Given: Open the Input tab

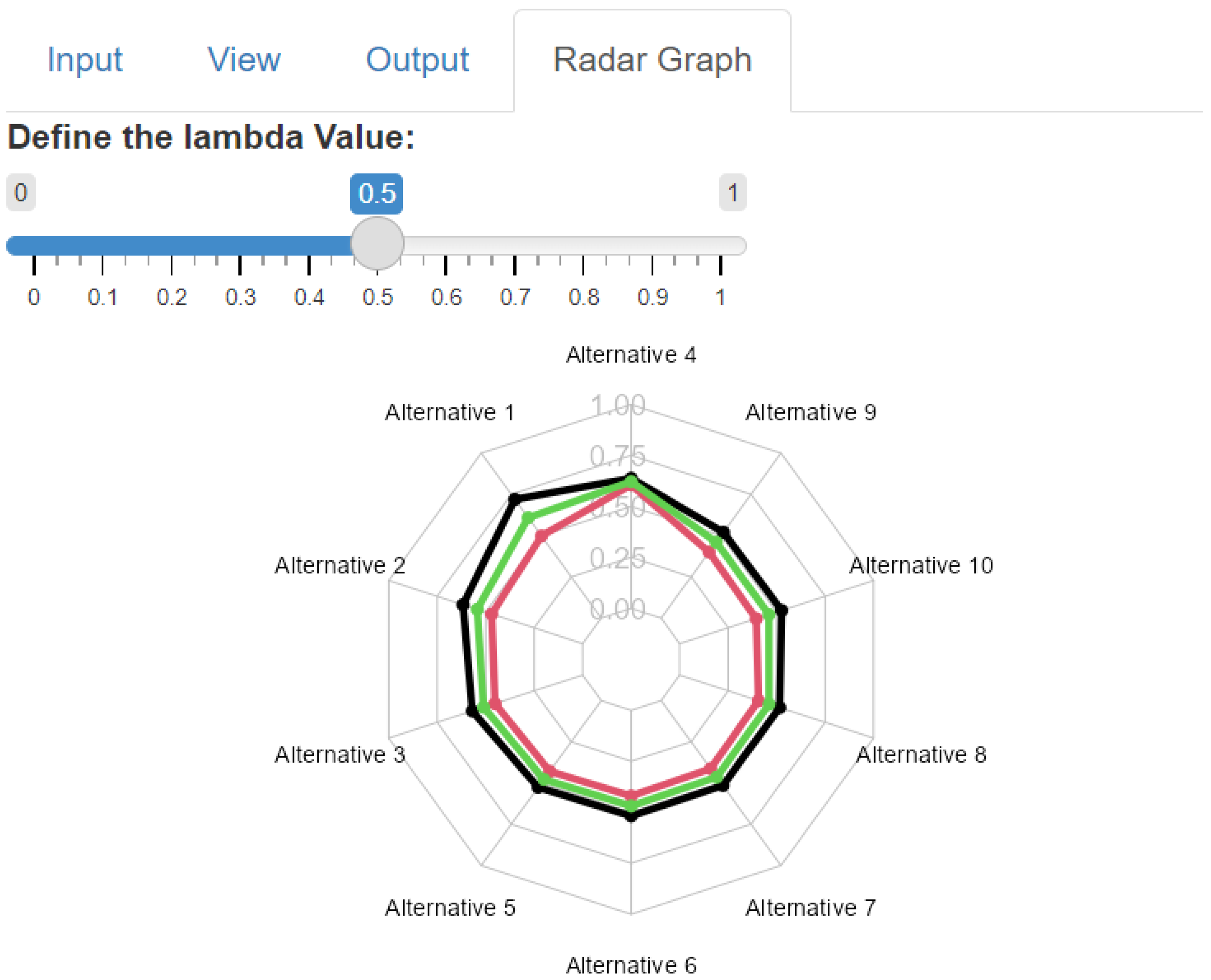Looking at the screenshot, I should (x=85, y=60).
